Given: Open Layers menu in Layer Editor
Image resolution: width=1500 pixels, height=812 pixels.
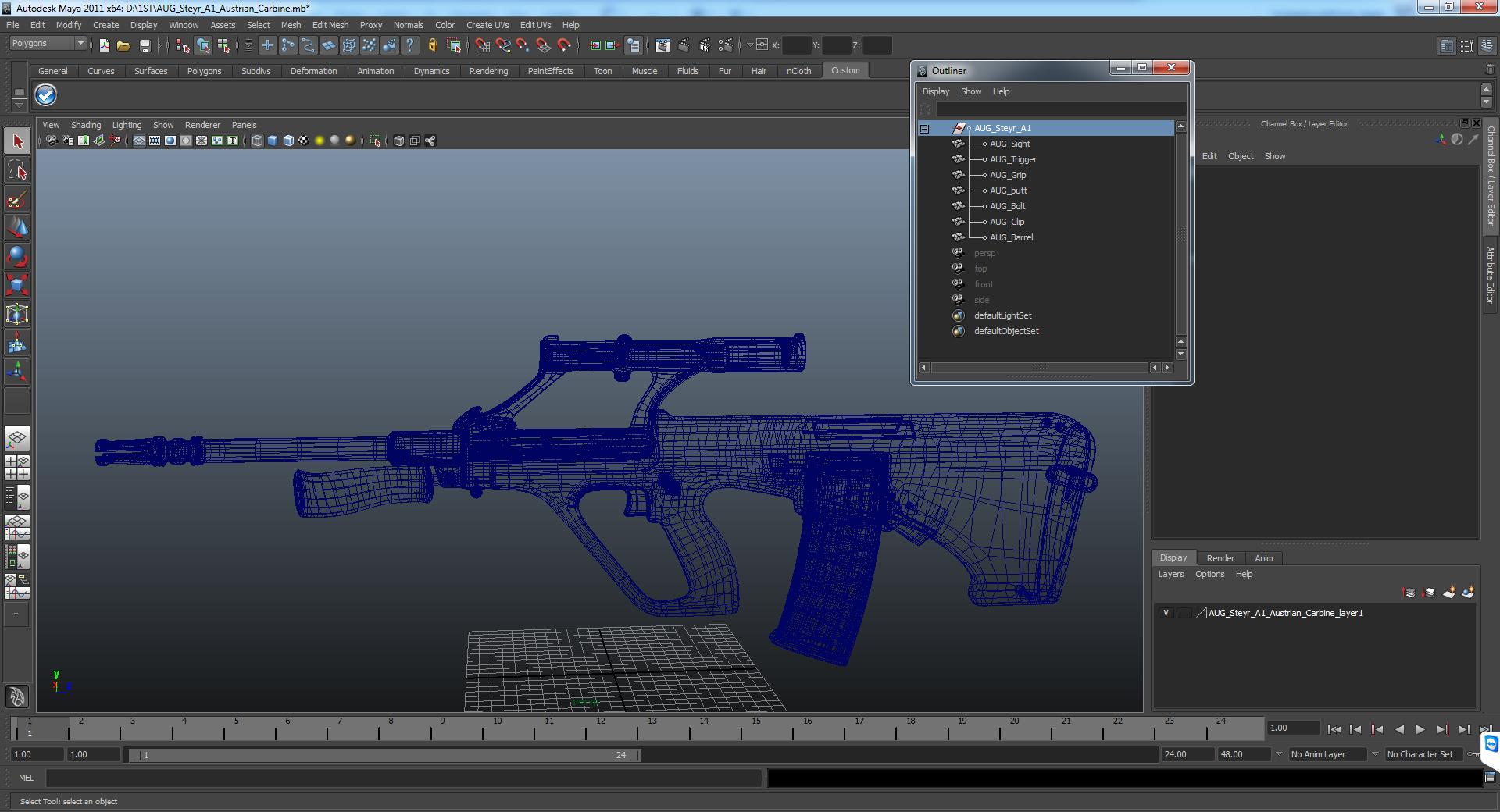Looking at the screenshot, I should tap(1170, 574).
